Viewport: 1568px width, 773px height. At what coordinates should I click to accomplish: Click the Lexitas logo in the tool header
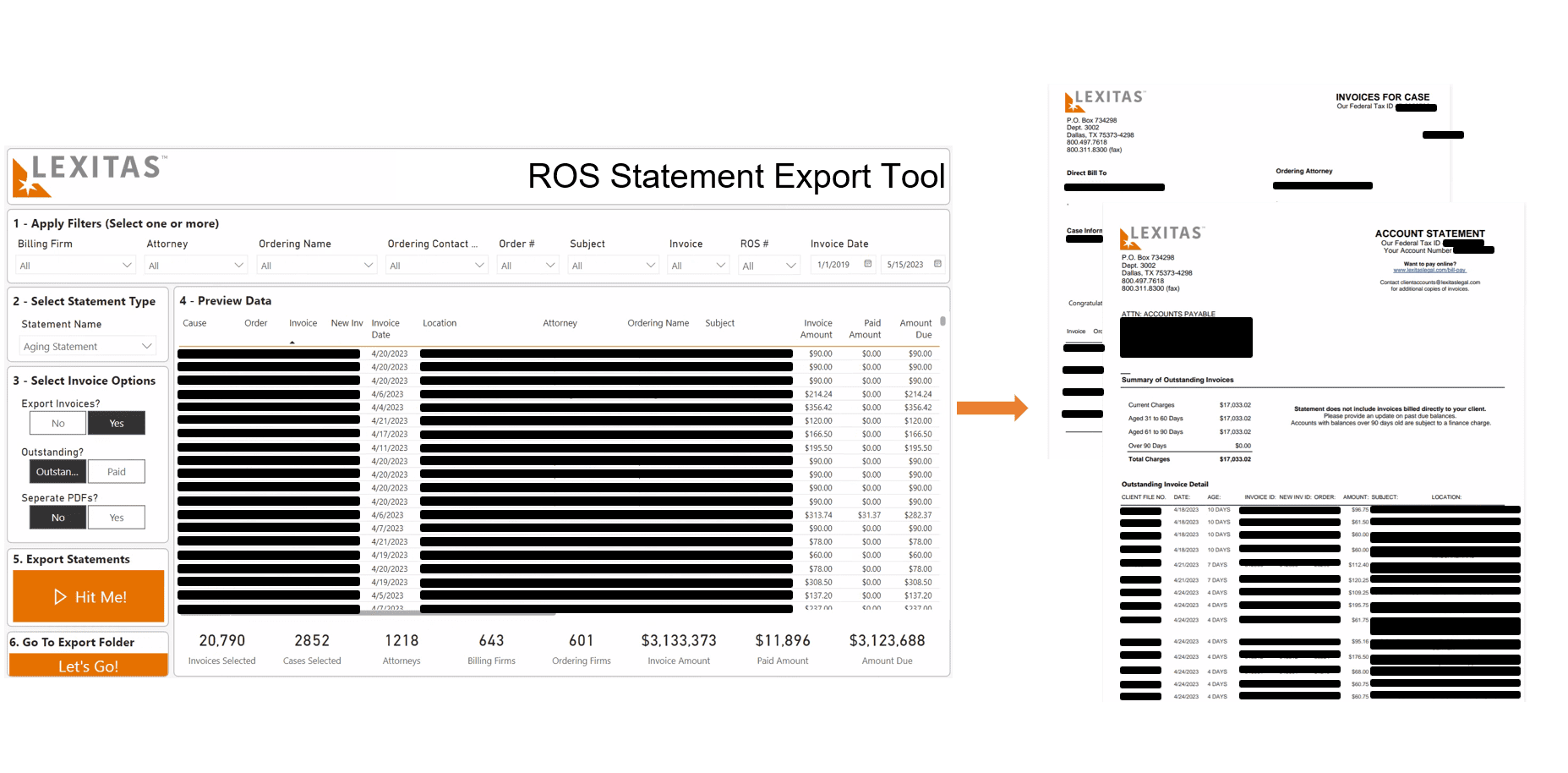click(x=88, y=173)
